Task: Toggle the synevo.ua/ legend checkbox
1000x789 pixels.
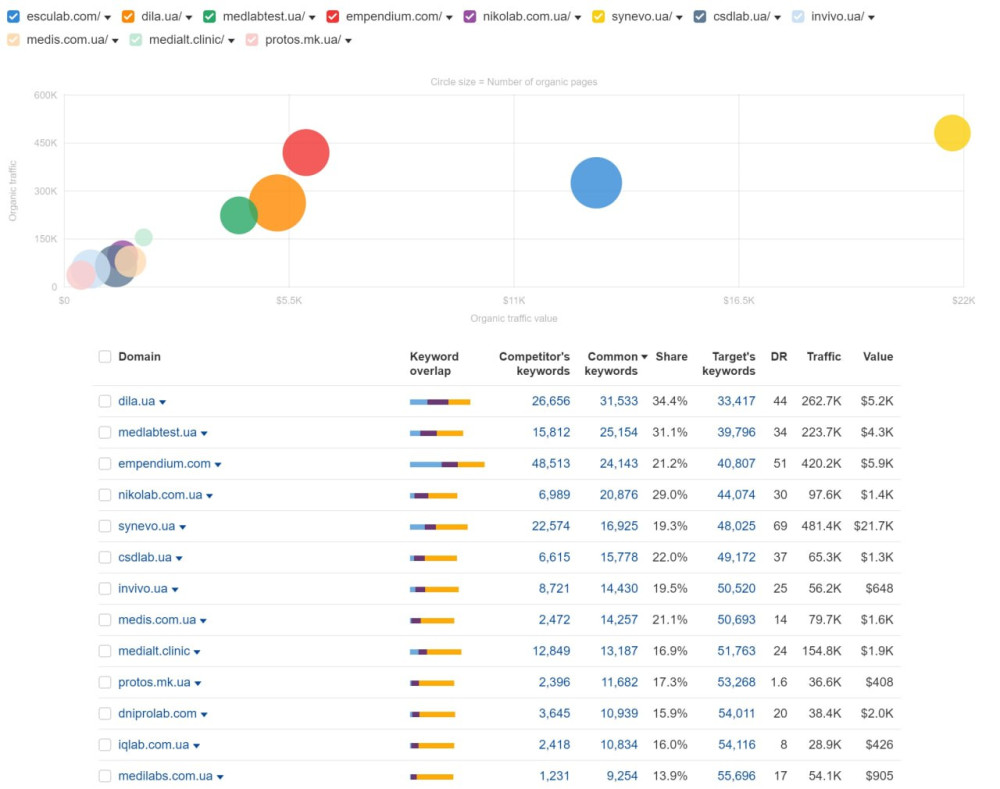Action: point(598,17)
